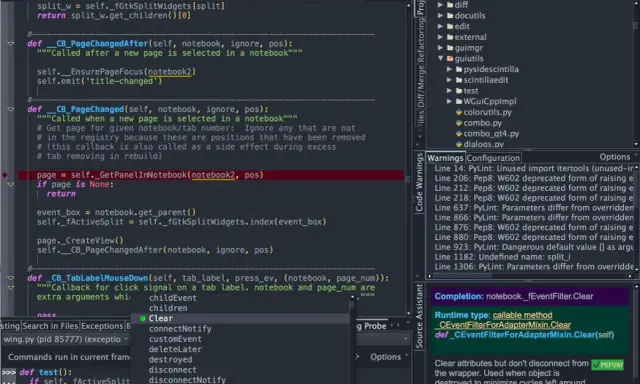The width and height of the screenshot is (640, 384).
Task: Click the folder icon of docutils
Action: 450,16
